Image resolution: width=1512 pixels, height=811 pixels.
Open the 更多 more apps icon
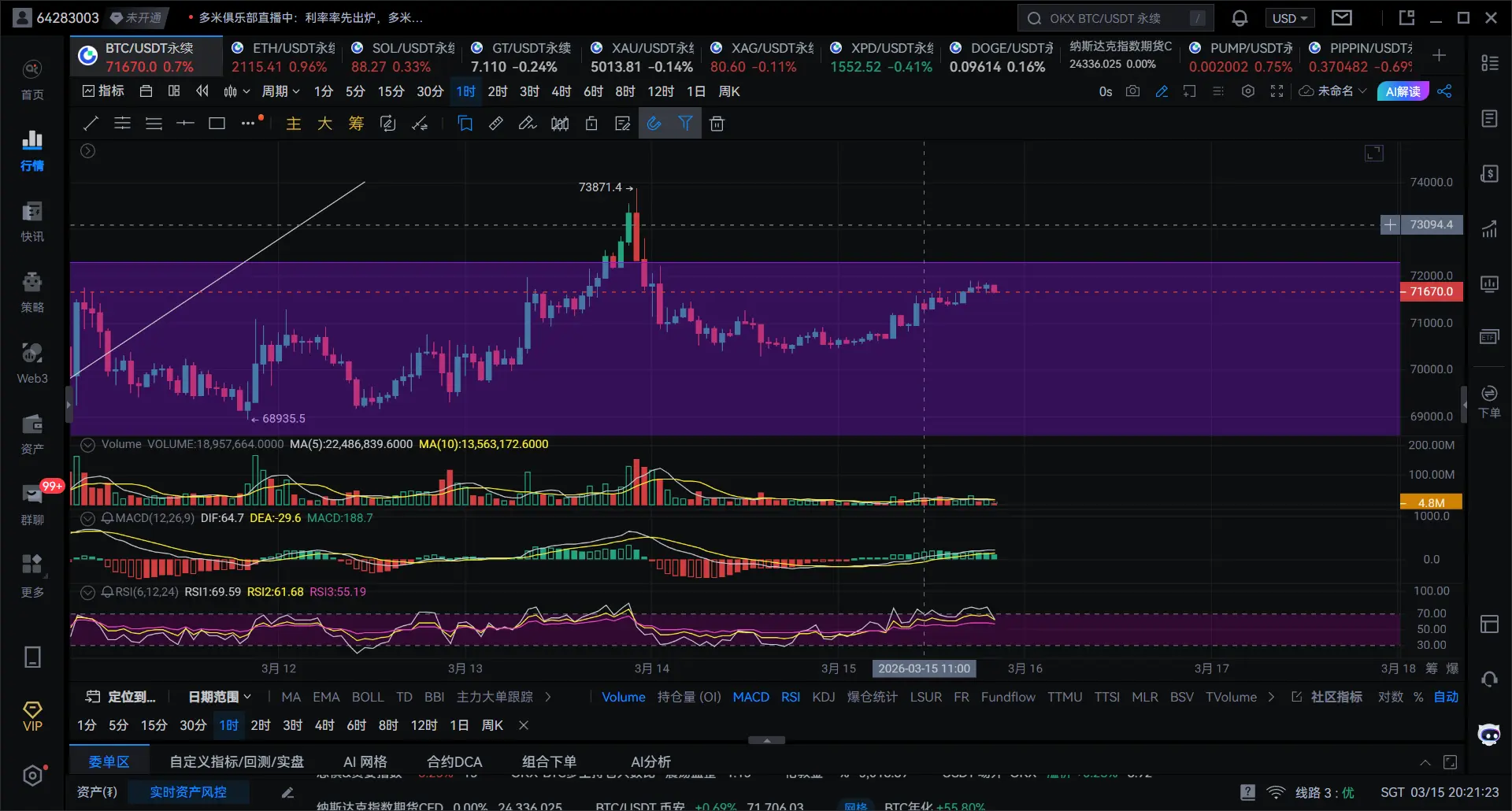[32, 575]
